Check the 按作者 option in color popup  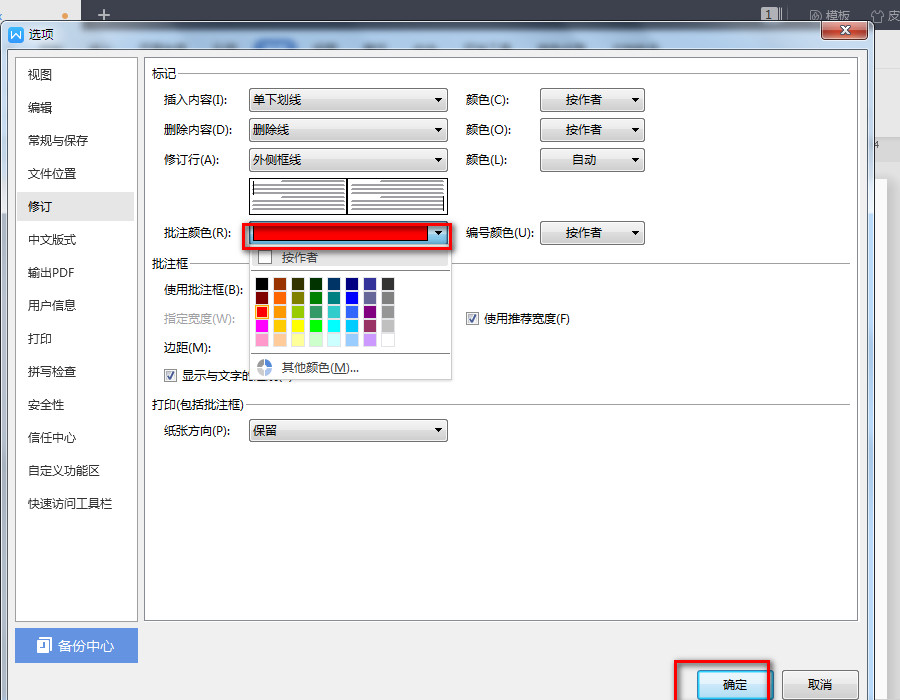(265, 257)
